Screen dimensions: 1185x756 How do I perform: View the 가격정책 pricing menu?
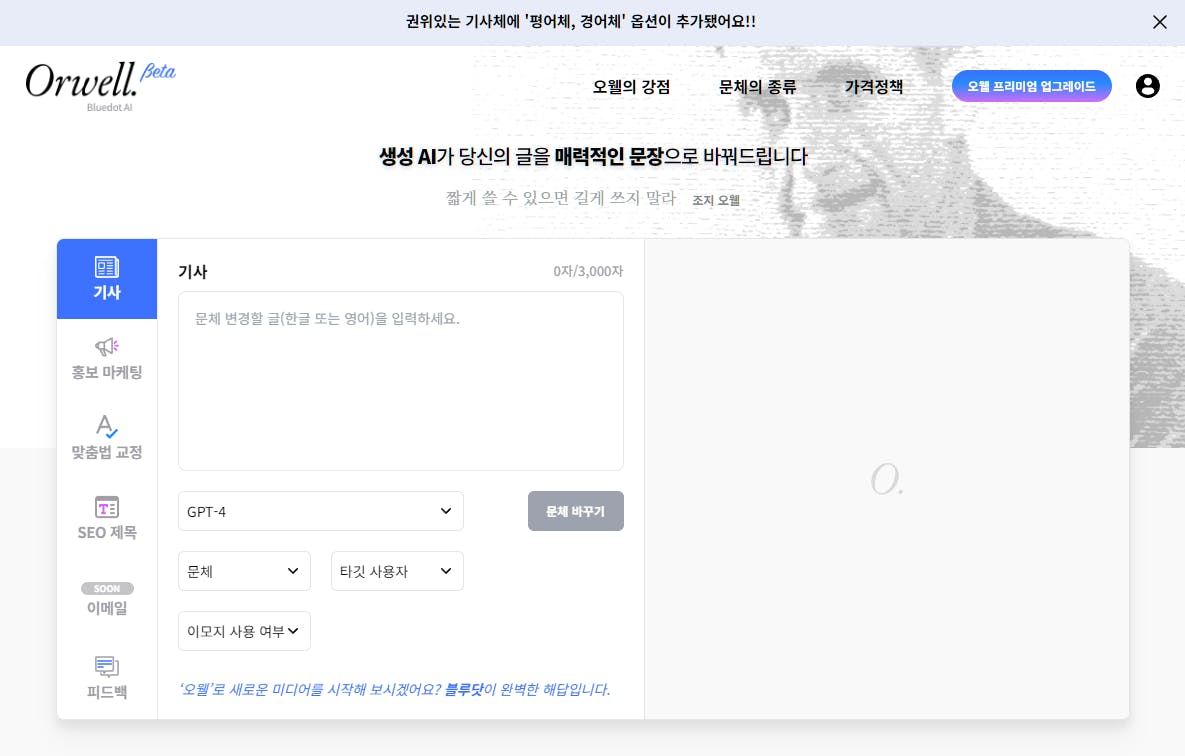[874, 87]
